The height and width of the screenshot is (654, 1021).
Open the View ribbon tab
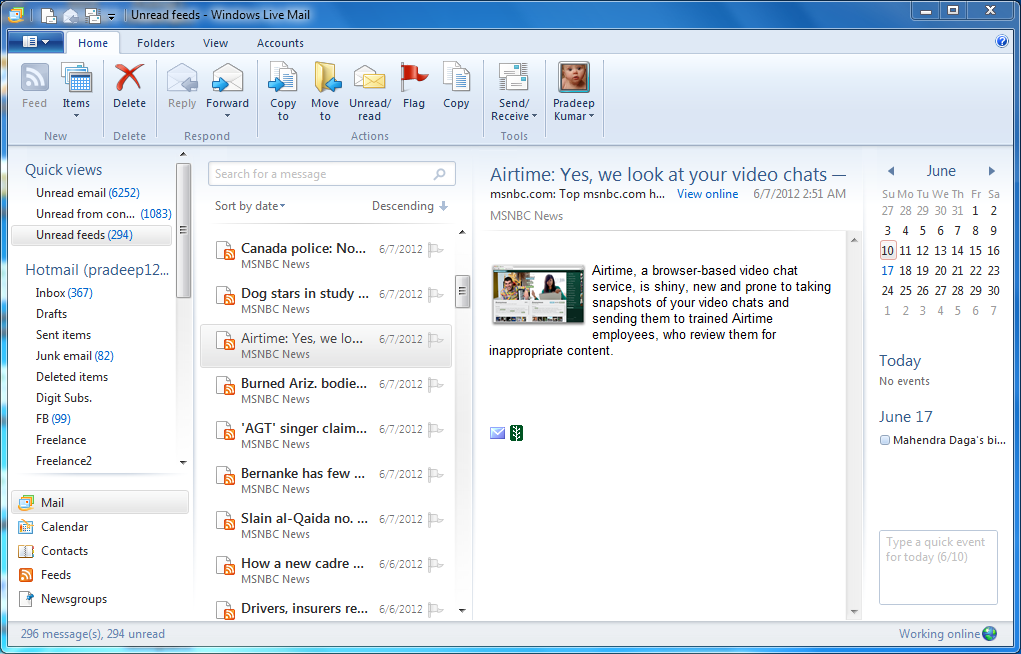[215, 43]
